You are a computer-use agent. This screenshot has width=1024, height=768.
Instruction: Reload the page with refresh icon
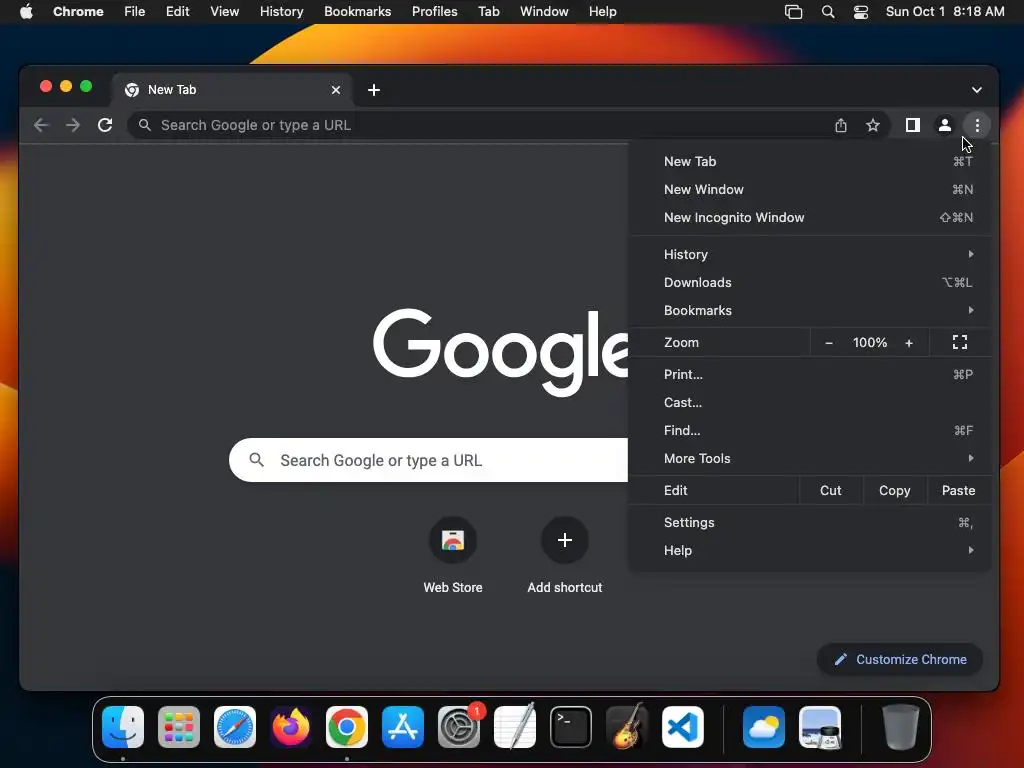point(104,125)
